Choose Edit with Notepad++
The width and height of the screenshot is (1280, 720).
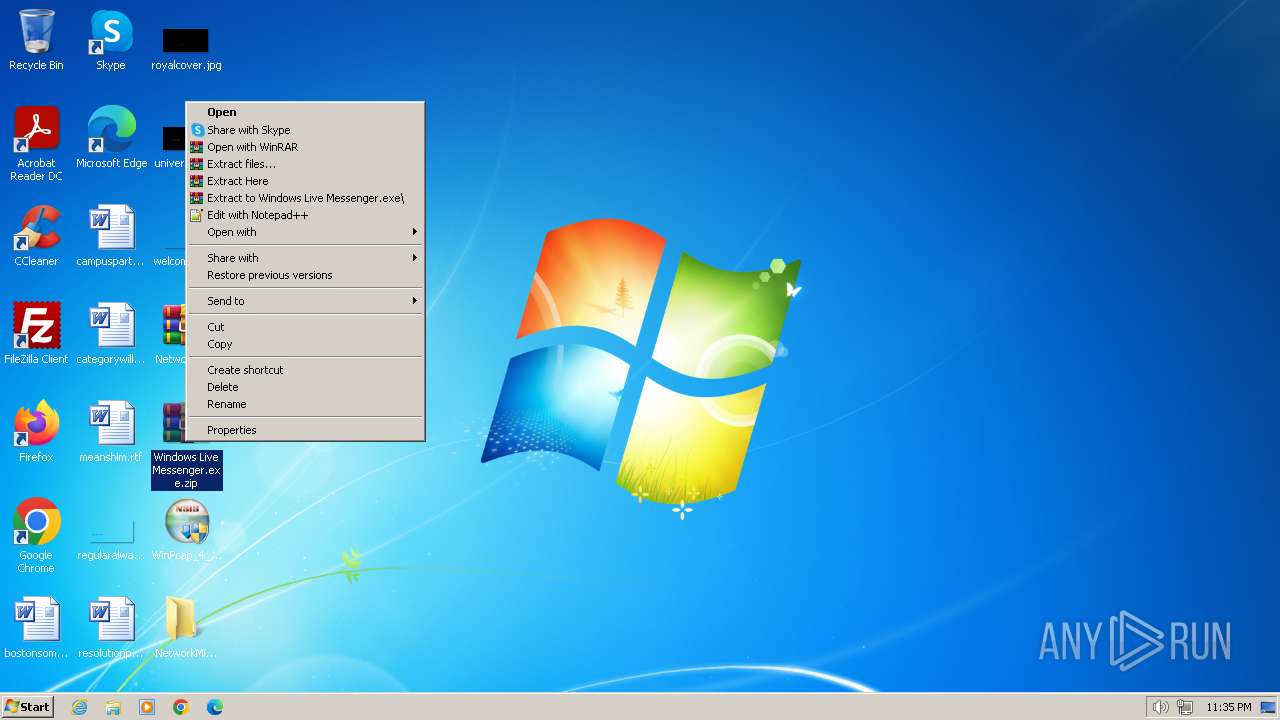tap(306, 215)
